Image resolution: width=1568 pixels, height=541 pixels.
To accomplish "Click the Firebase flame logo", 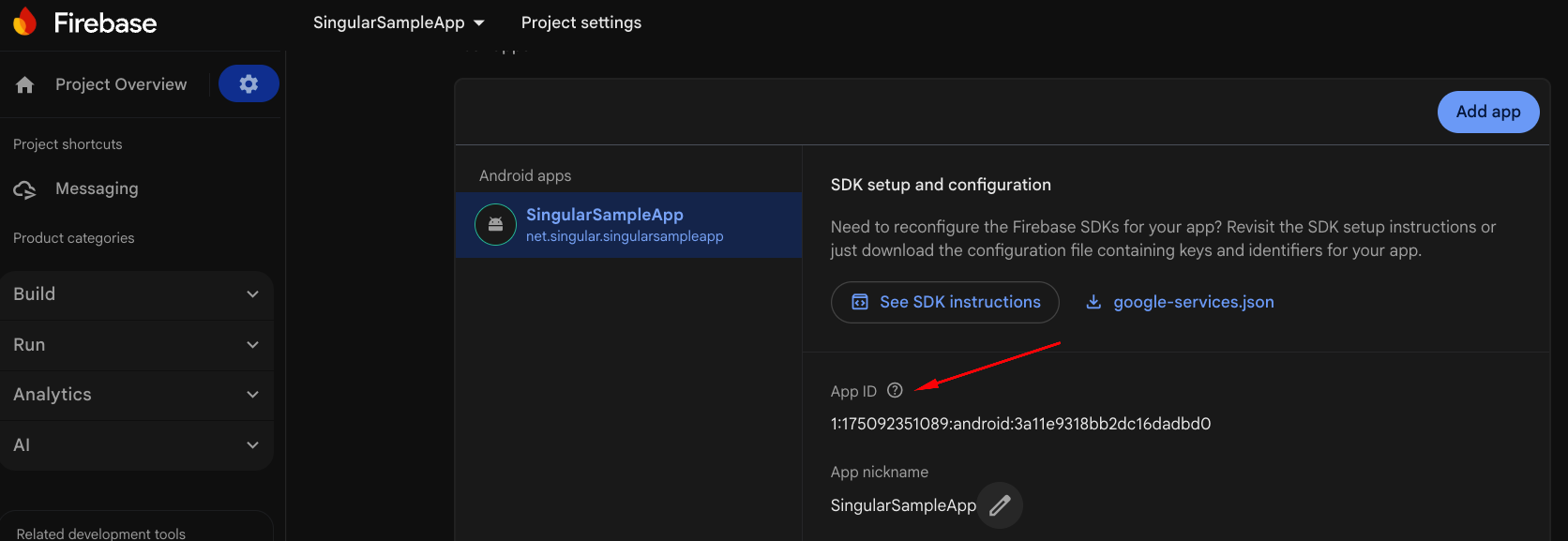I will [x=25, y=22].
